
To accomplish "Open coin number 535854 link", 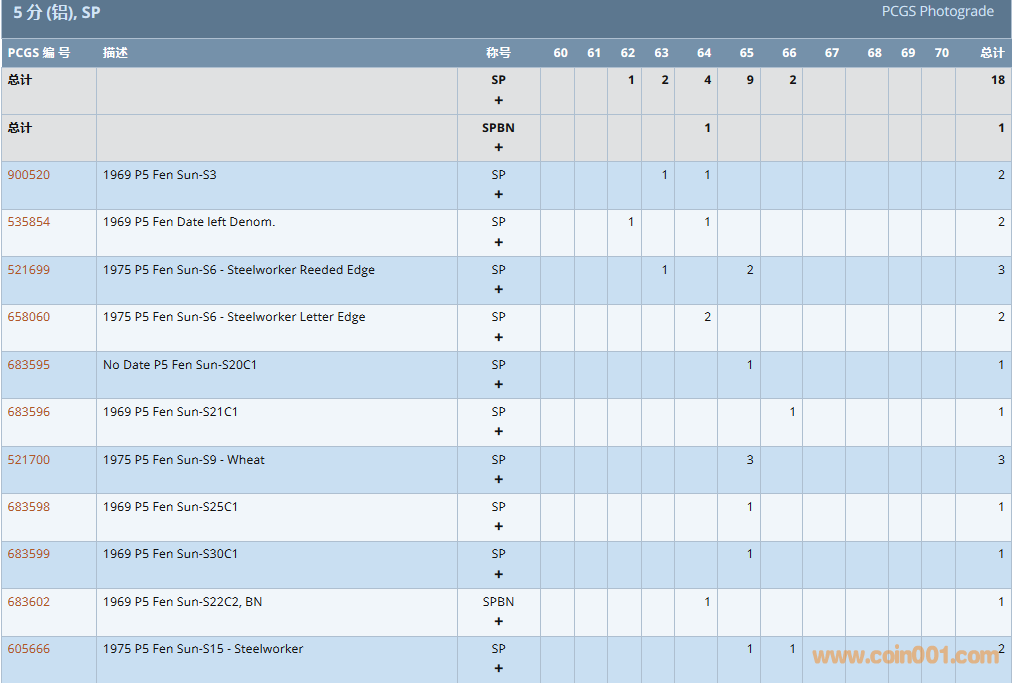I will (x=29, y=222).
